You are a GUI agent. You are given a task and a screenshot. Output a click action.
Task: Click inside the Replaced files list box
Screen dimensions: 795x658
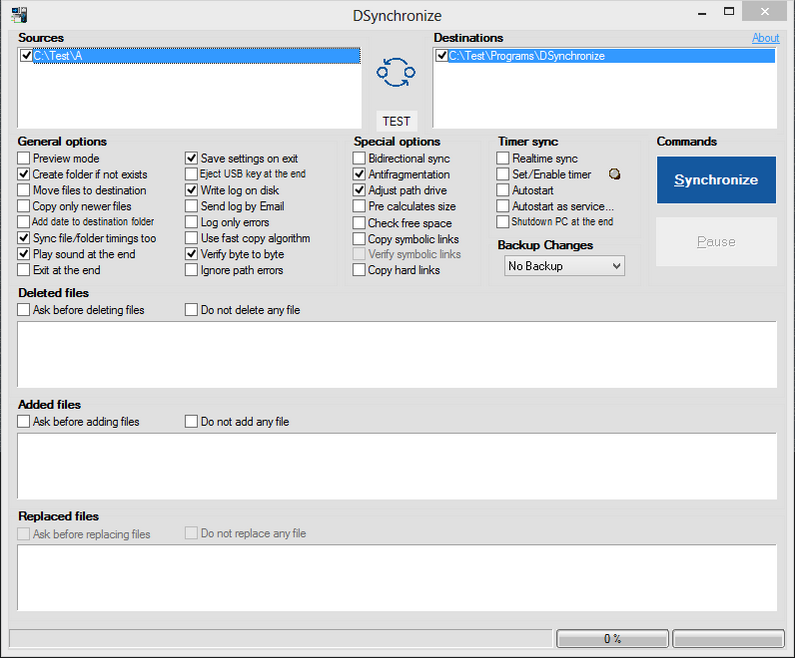click(397, 577)
